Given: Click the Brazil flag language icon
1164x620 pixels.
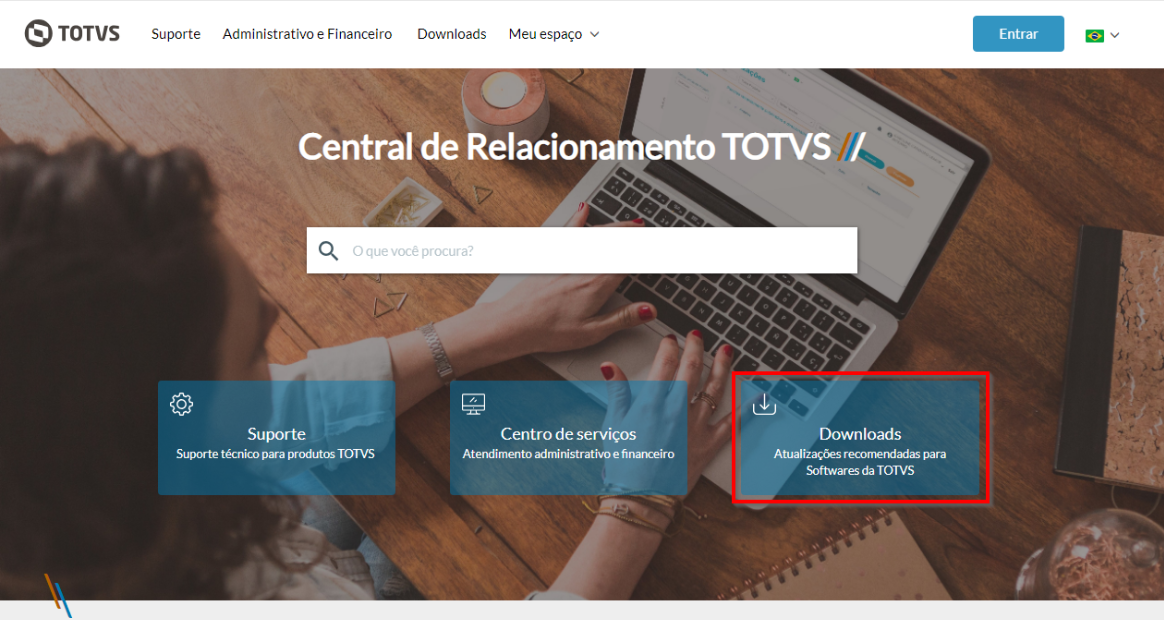Looking at the screenshot, I should coord(1094,36).
